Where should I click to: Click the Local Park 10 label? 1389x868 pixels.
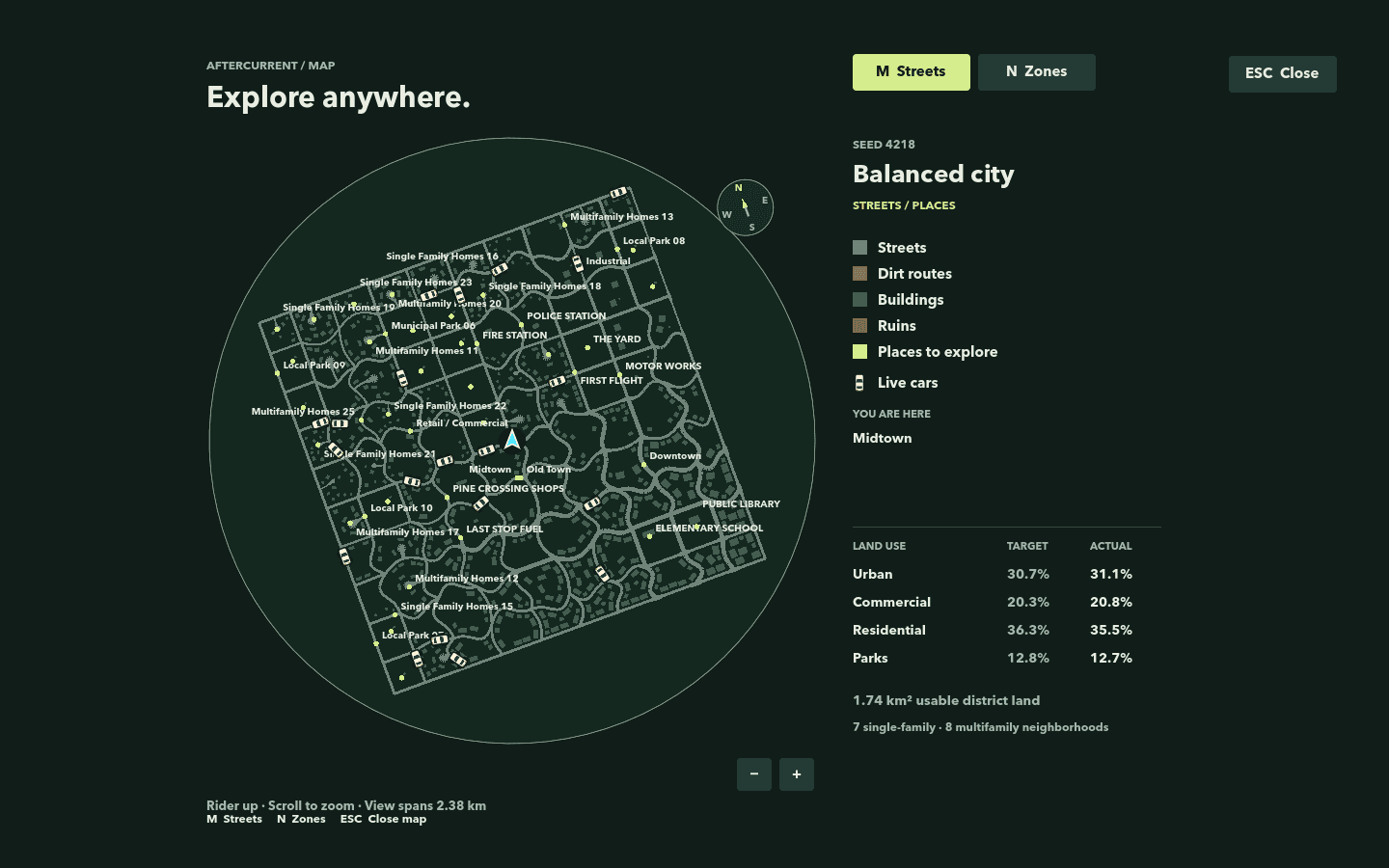[x=401, y=508]
